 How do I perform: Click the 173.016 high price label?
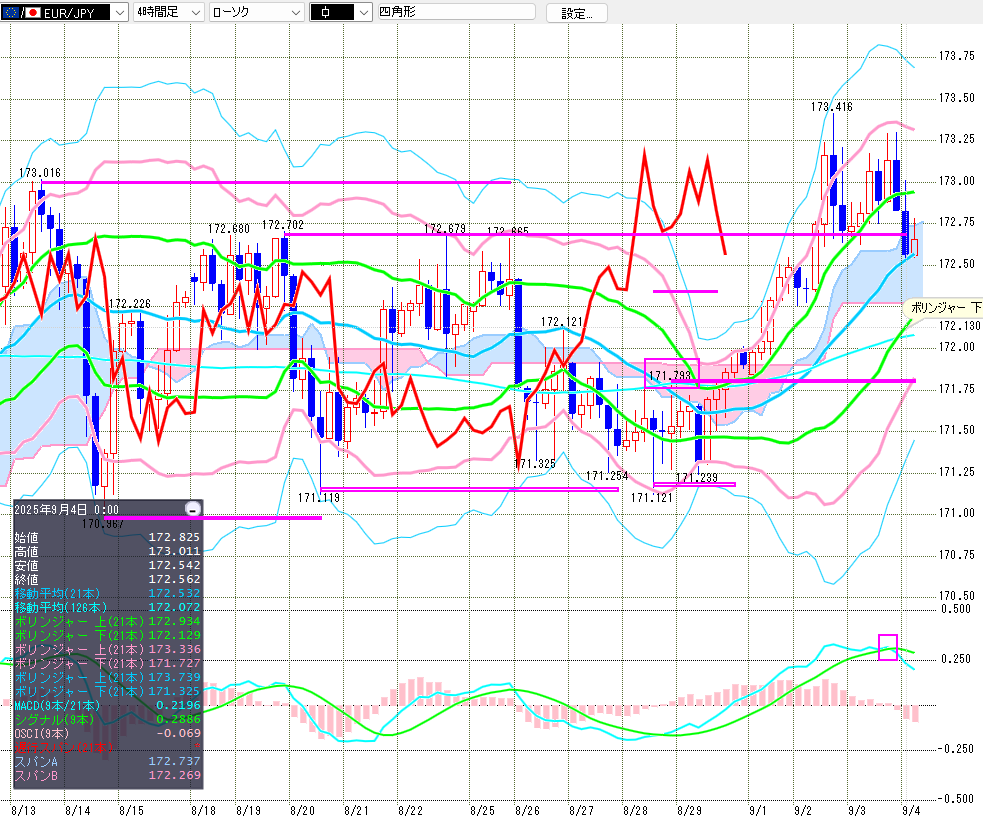tap(39, 172)
